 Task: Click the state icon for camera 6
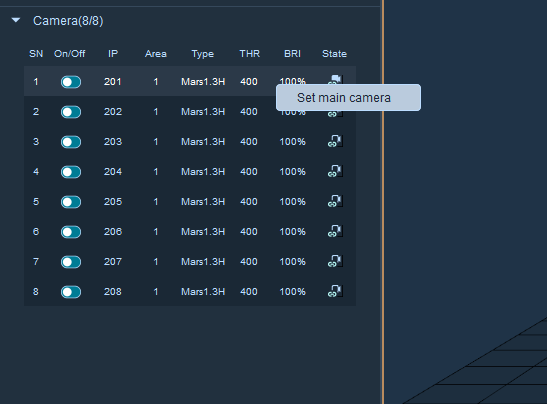(x=335, y=231)
